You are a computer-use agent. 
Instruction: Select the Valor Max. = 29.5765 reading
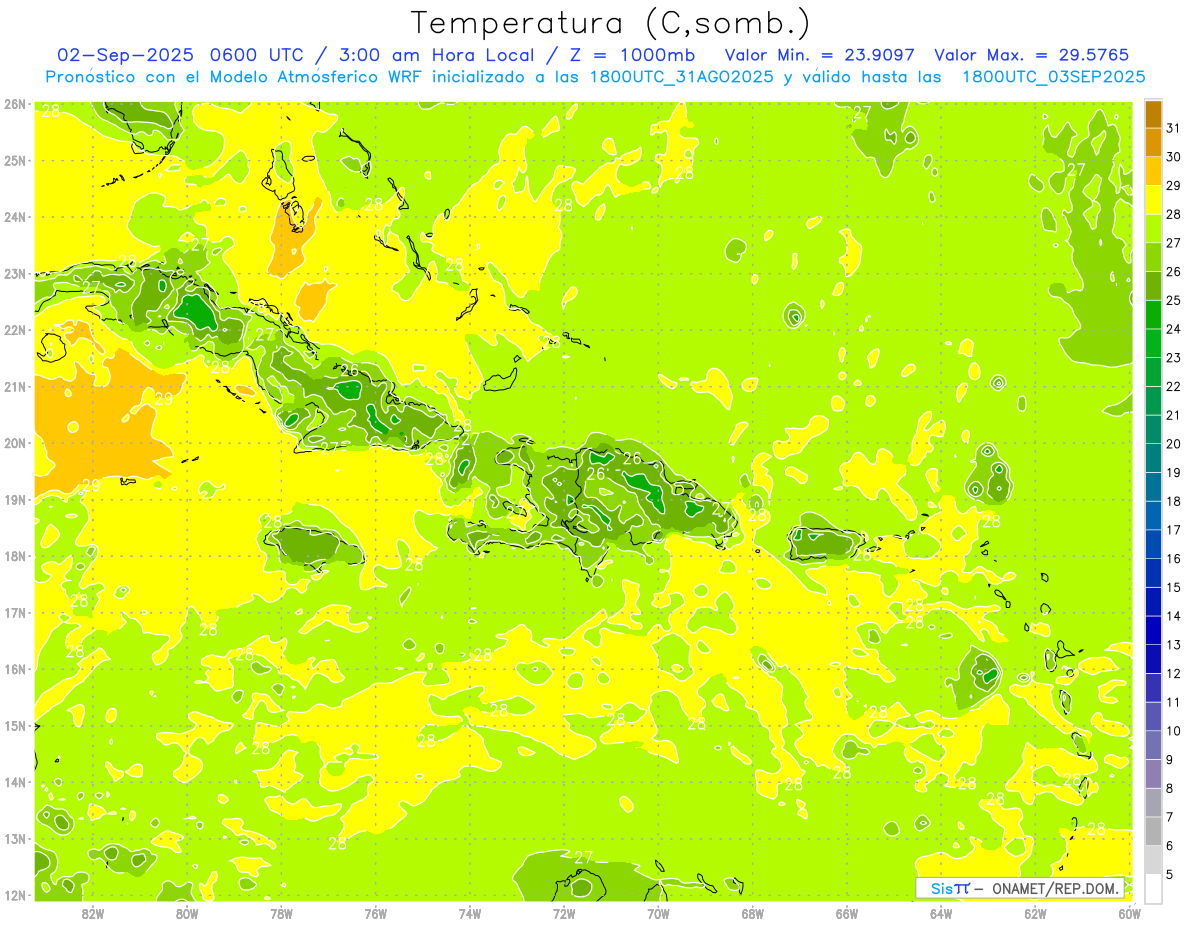[1032, 55]
